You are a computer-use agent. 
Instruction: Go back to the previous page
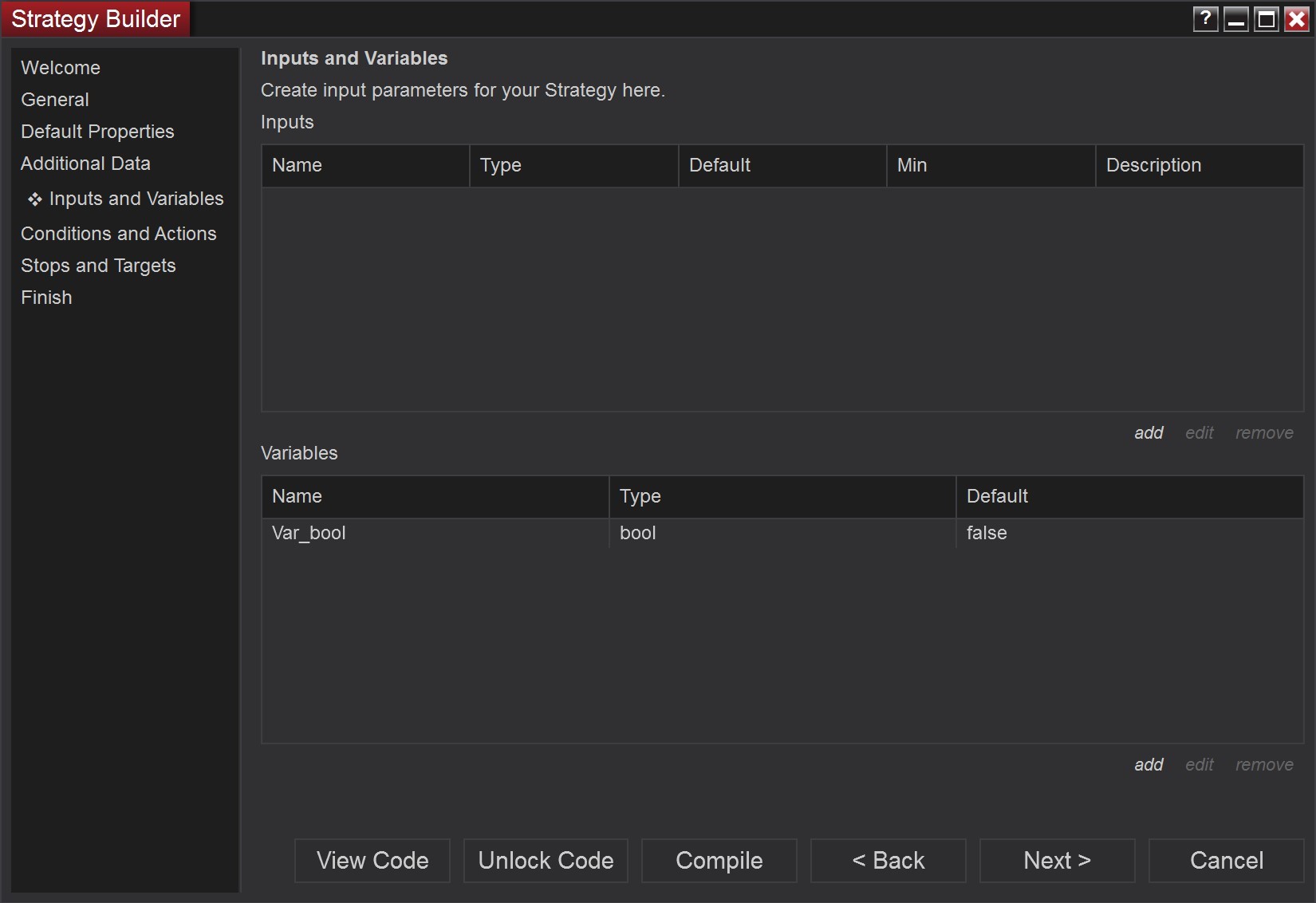[x=888, y=860]
